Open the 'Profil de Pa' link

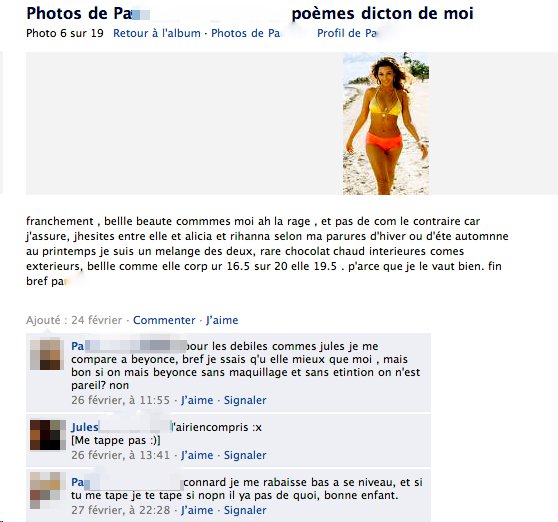pos(347,33)
